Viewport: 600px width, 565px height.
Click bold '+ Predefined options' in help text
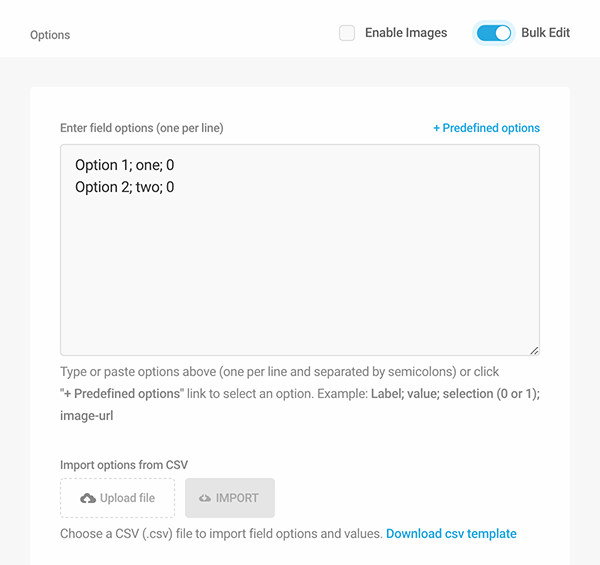click(x=122, y=394)
